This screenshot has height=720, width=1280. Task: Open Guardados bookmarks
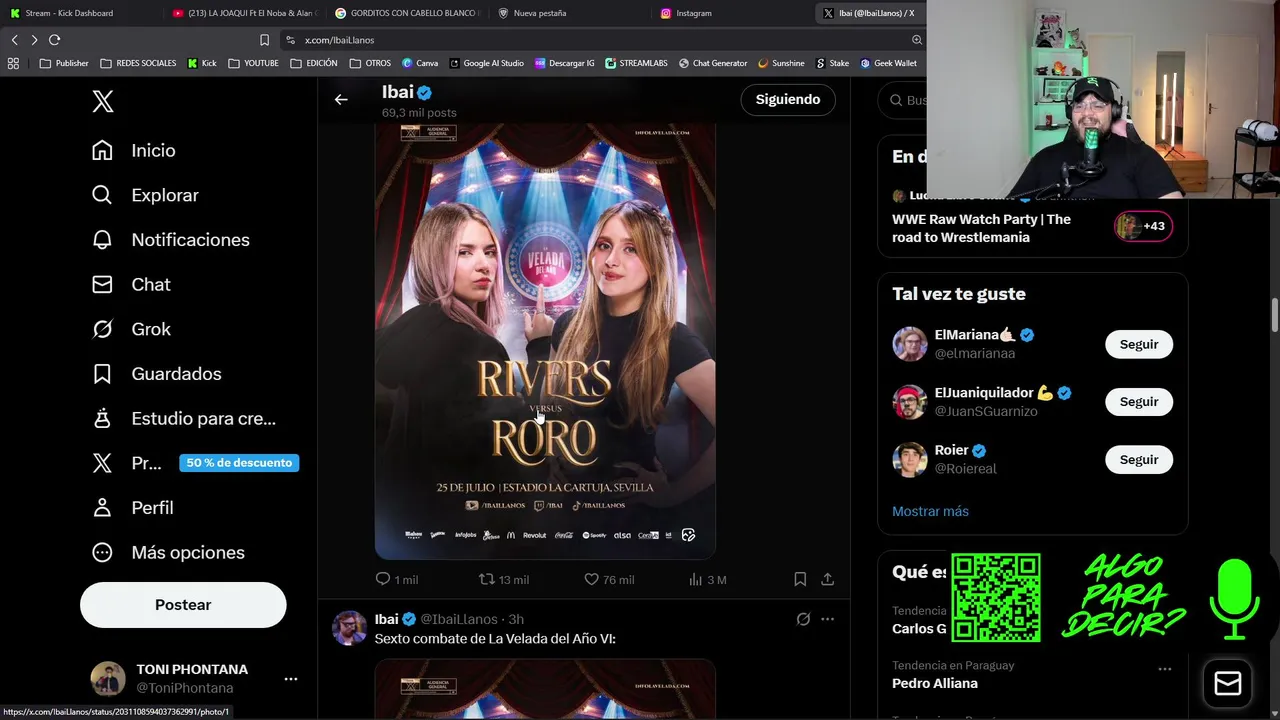[156, 374]
